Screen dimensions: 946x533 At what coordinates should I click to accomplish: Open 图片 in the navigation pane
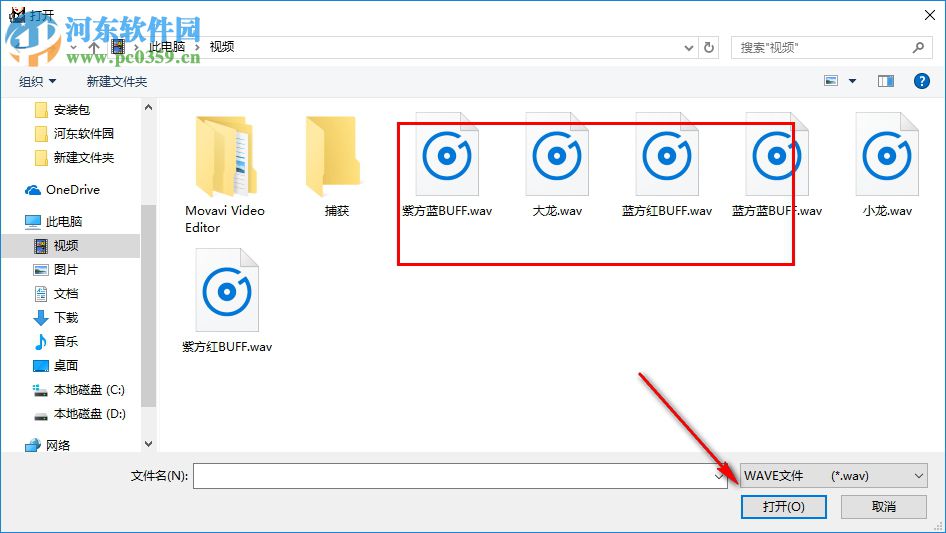[x=56, y=270]
